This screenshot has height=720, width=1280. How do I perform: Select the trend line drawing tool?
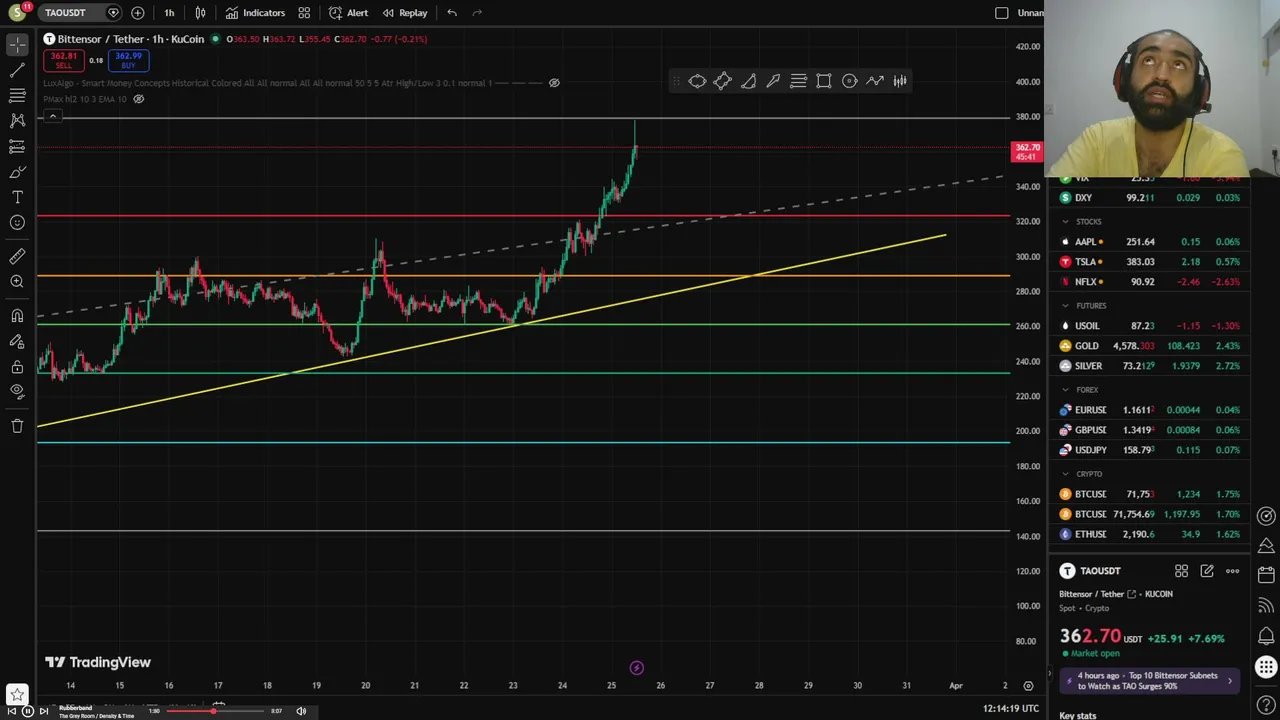(17, 70)
